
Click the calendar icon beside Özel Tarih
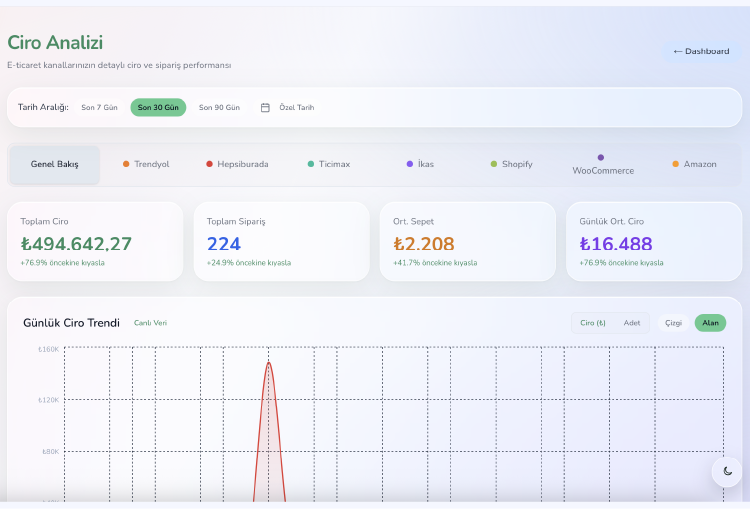click(265, 108)
